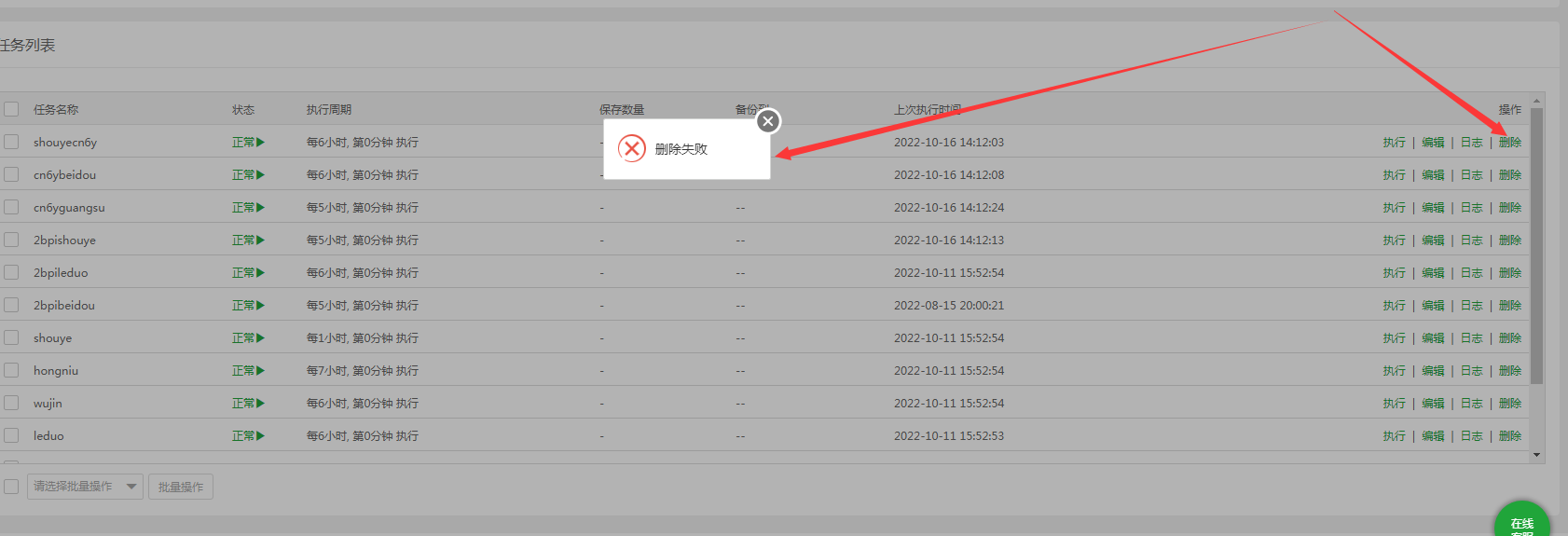Click 执行 for shouyecn6y task
1568x536 pixels.
tap(1394, 143)
